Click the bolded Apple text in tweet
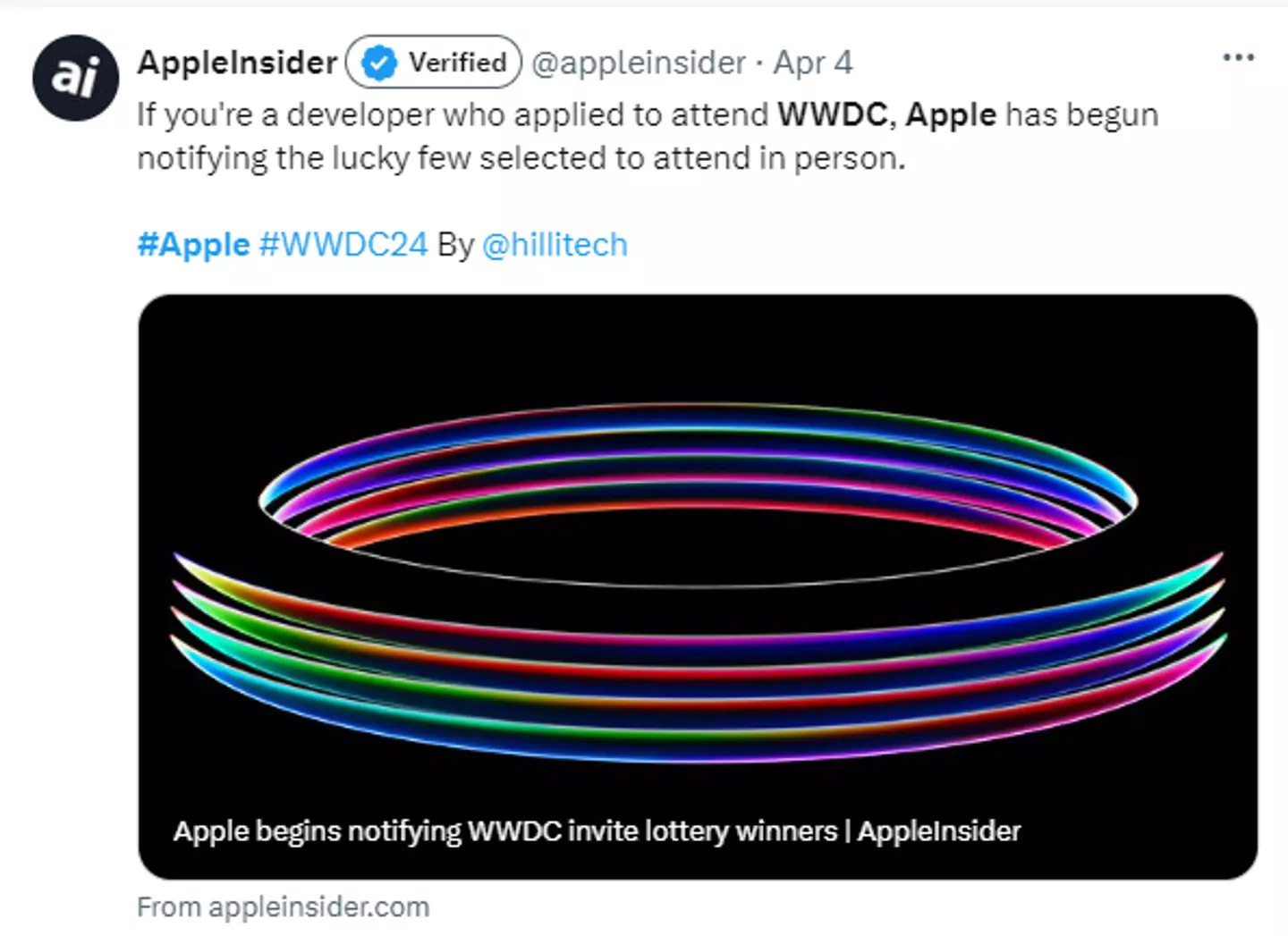 pos(950,114)
